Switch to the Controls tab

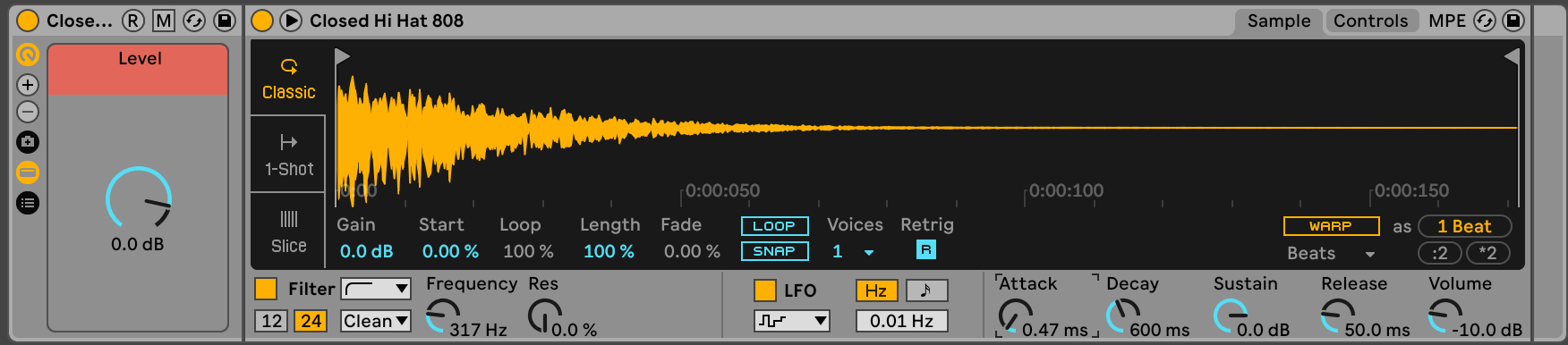(1370, 21)
